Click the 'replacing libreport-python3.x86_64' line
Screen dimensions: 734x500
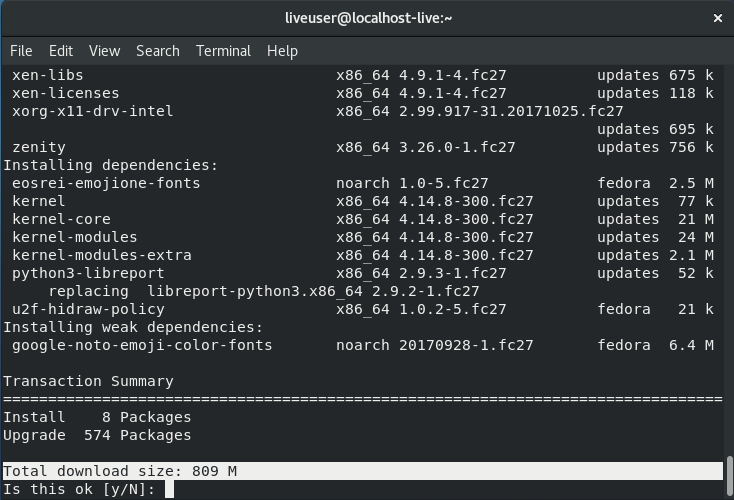[264, 291]
